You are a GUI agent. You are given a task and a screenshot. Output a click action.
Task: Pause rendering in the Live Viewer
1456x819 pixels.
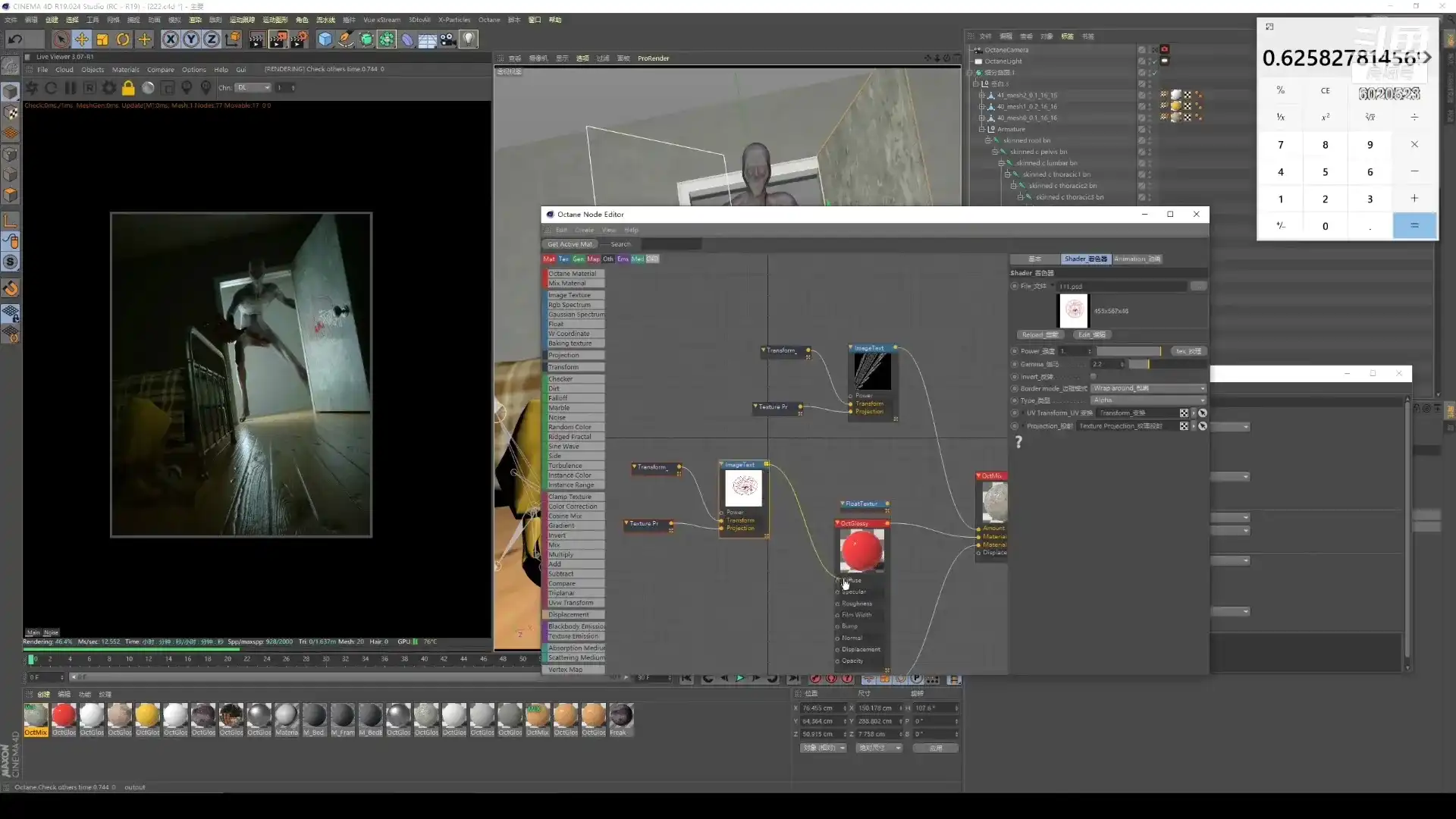pyautogui.click(x=70, y=88)
